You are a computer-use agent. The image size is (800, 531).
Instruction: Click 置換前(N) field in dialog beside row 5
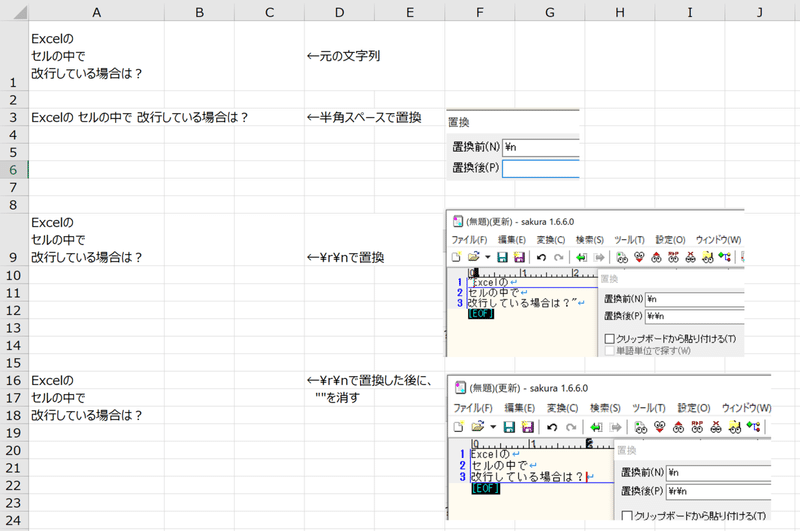click(541, 147)
